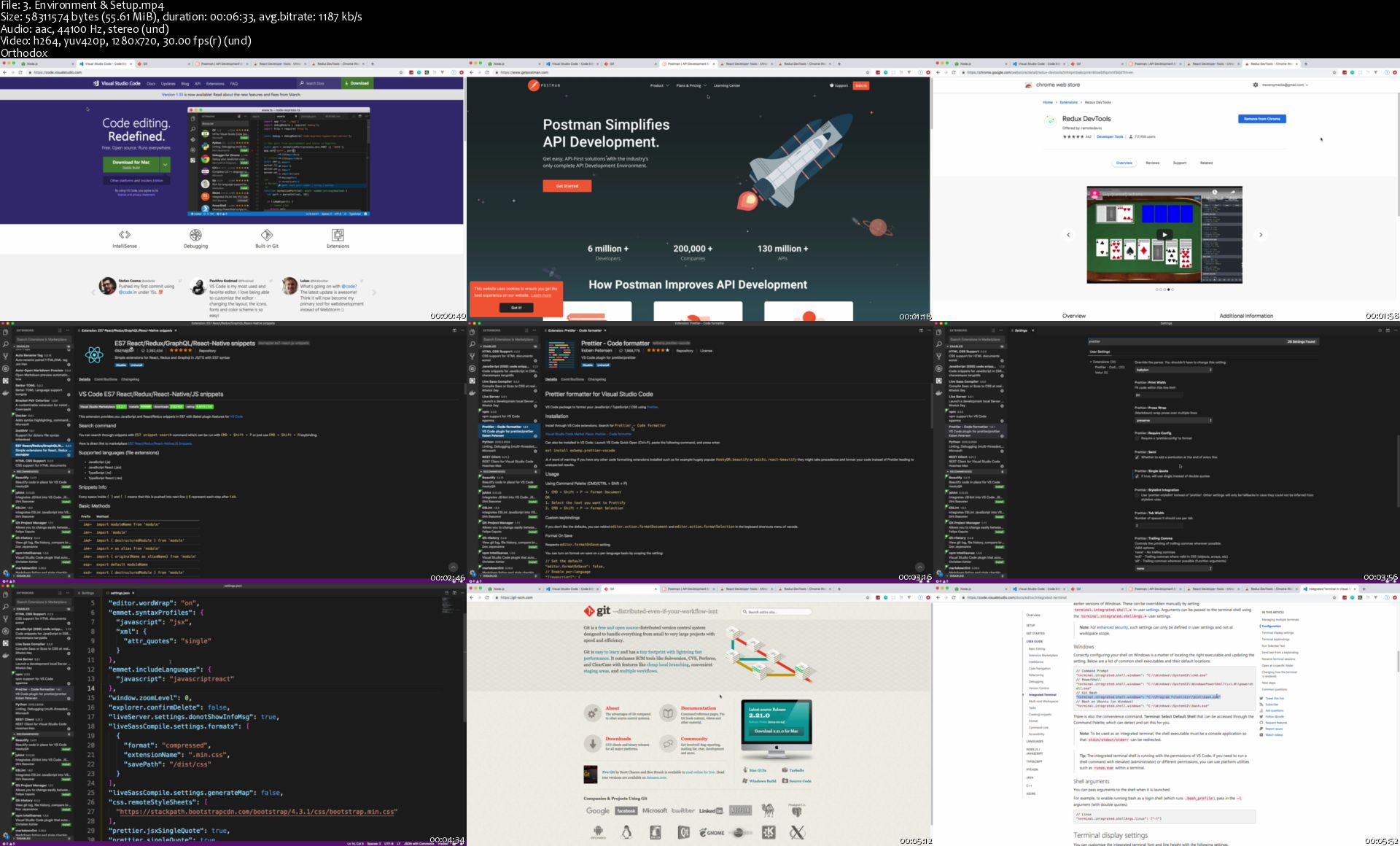Image resolution: width=1400 pixels, height=846 pixels.
Task: Click the Downloads arrow icon on git-scm page
Action: [x=593, y=743]
